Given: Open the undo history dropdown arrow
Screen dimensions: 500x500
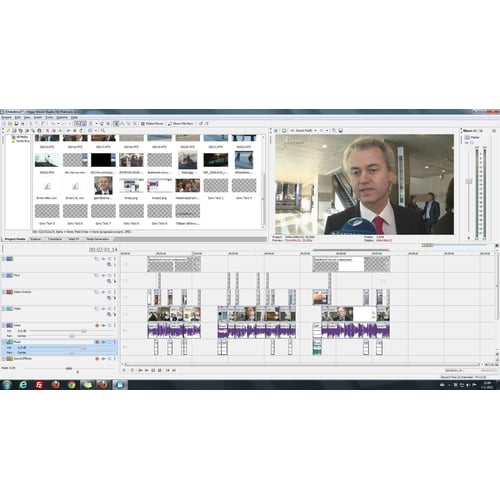Looking at the screenshot, I should pyautogui.click(x=58, y=124).
